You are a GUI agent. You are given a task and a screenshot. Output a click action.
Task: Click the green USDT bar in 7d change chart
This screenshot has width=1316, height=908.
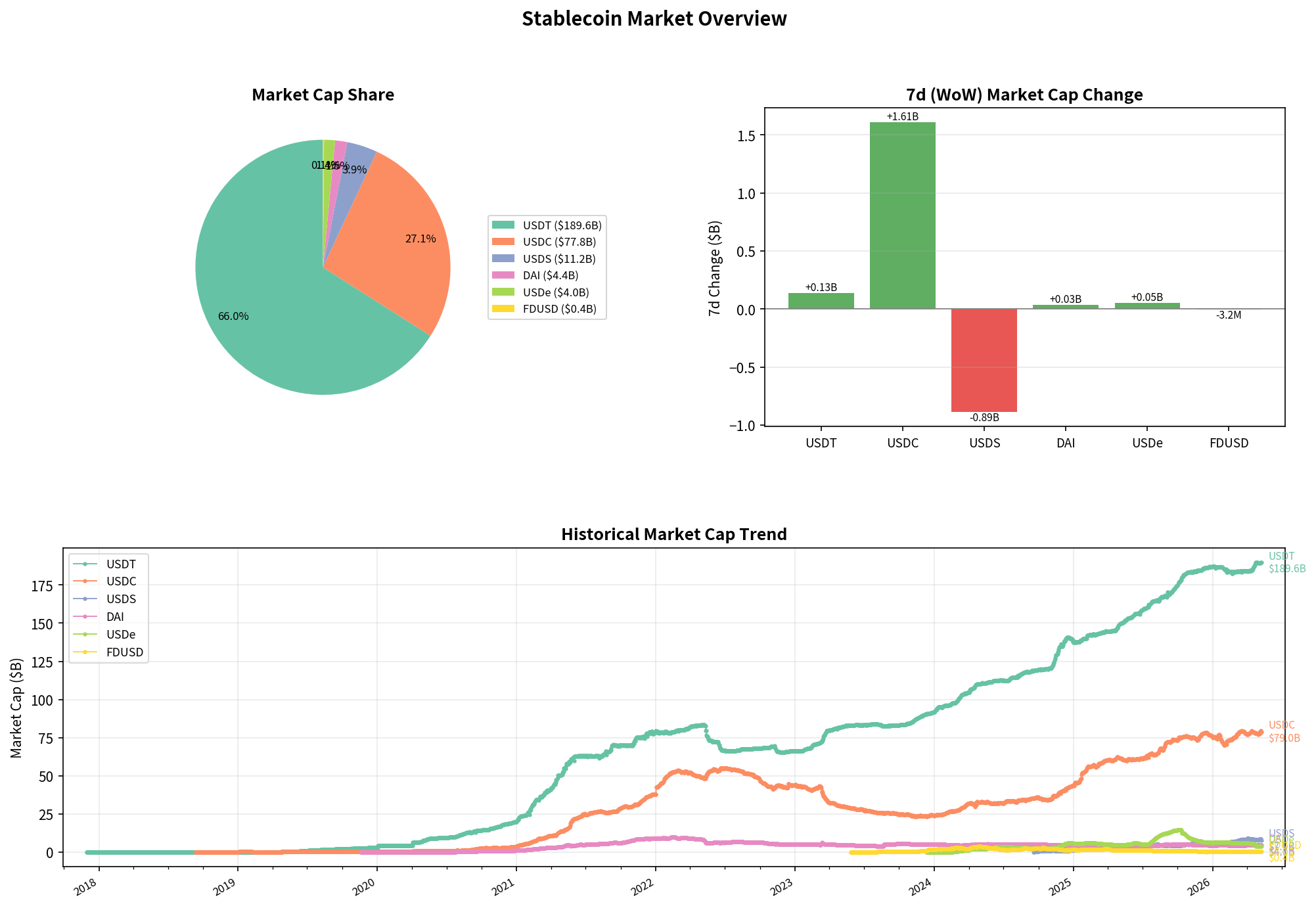tap(821, 301)
